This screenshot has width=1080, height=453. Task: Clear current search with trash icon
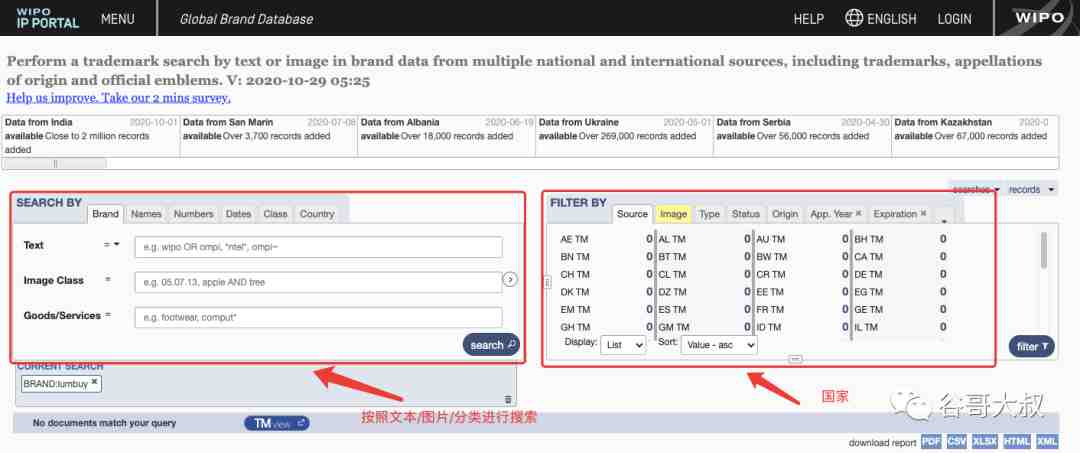pos(508,399)
